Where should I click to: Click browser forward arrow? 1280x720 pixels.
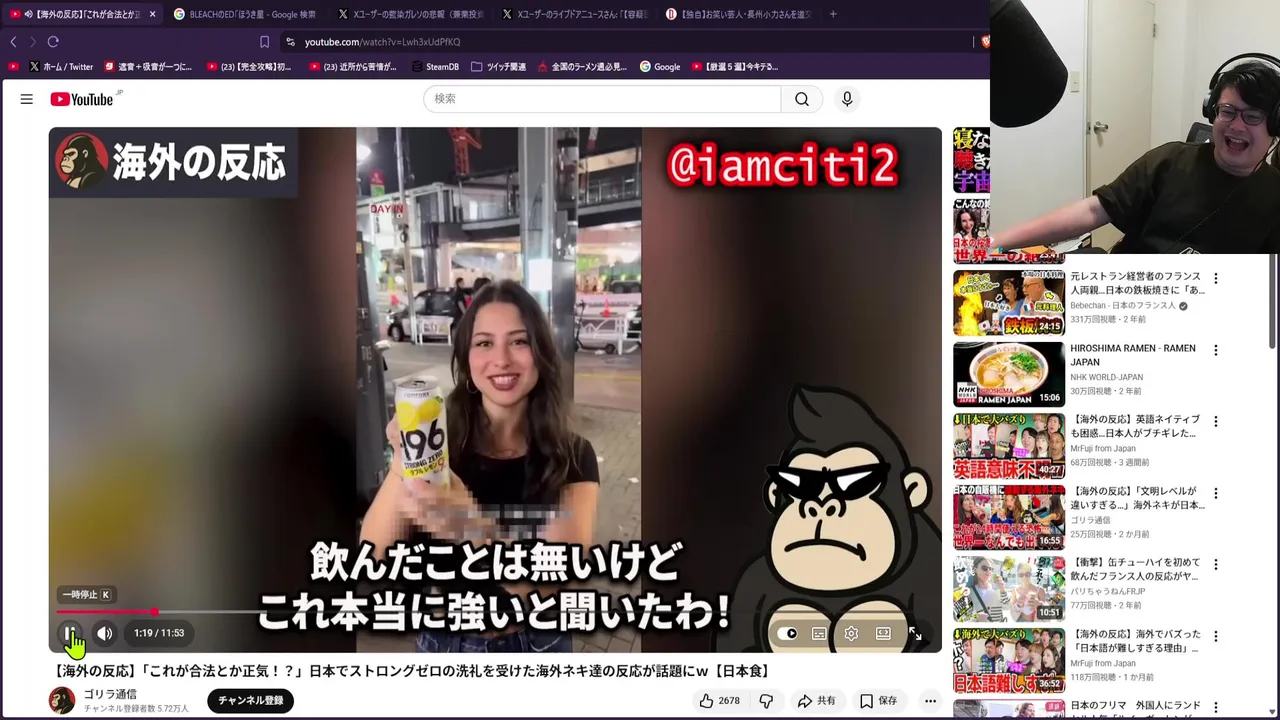tap(32, 42)
